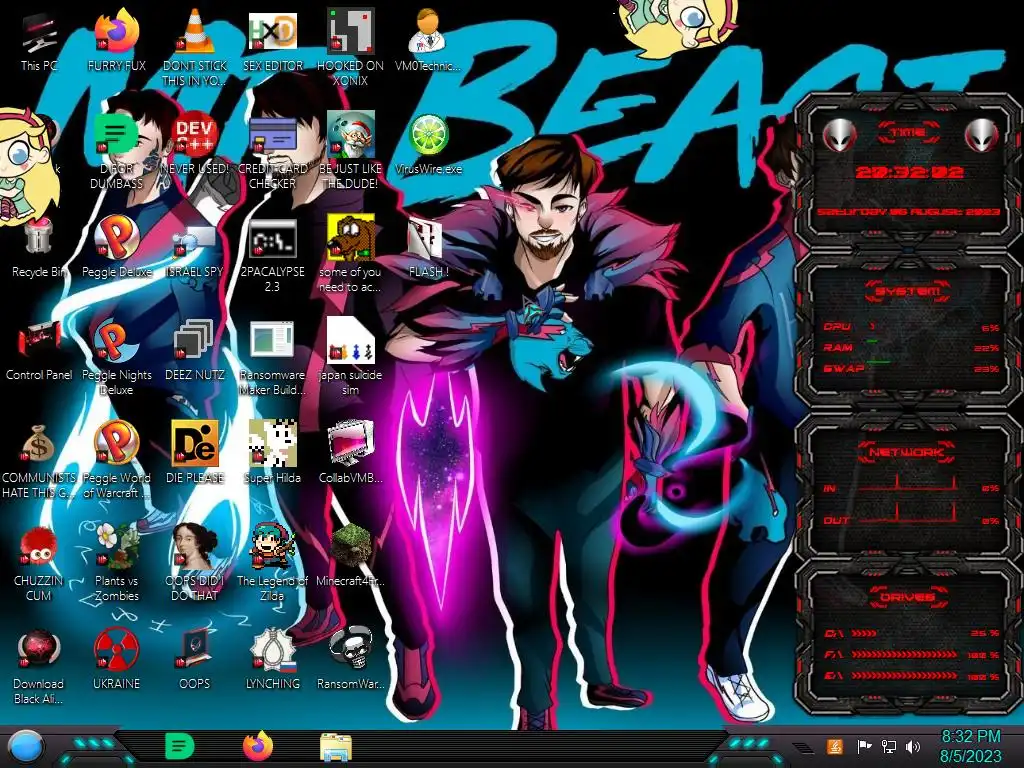Click the C:\ drive usage bar
This screenshot has height=768, width=1024.
[x=911, y=633]
